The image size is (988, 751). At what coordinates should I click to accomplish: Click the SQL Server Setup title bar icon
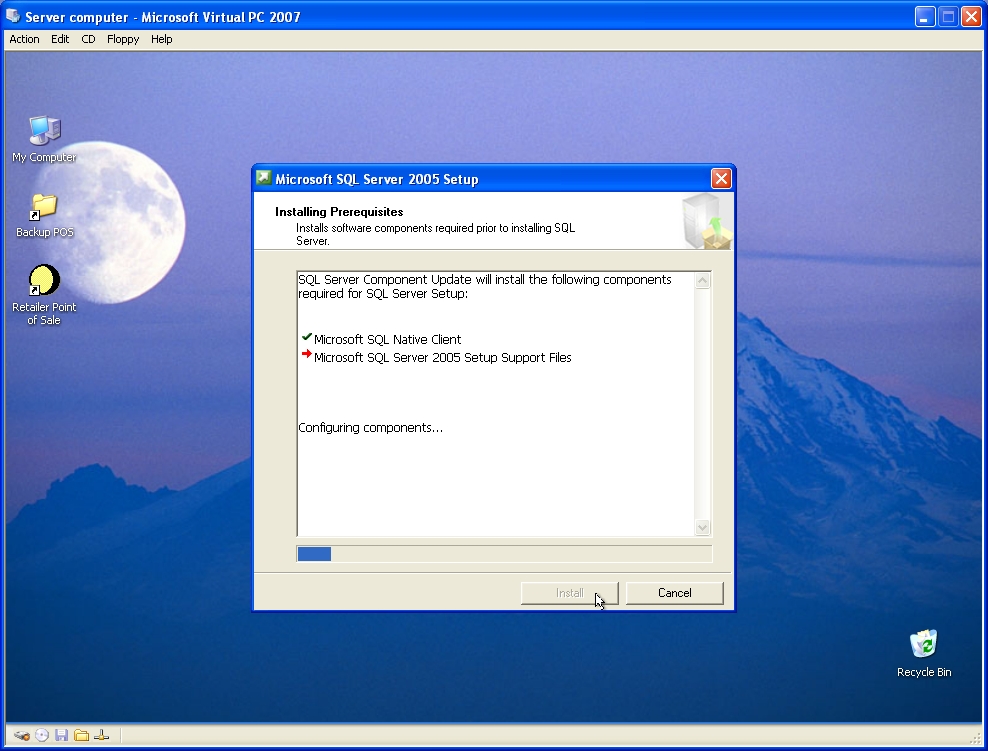pos(264,179)
